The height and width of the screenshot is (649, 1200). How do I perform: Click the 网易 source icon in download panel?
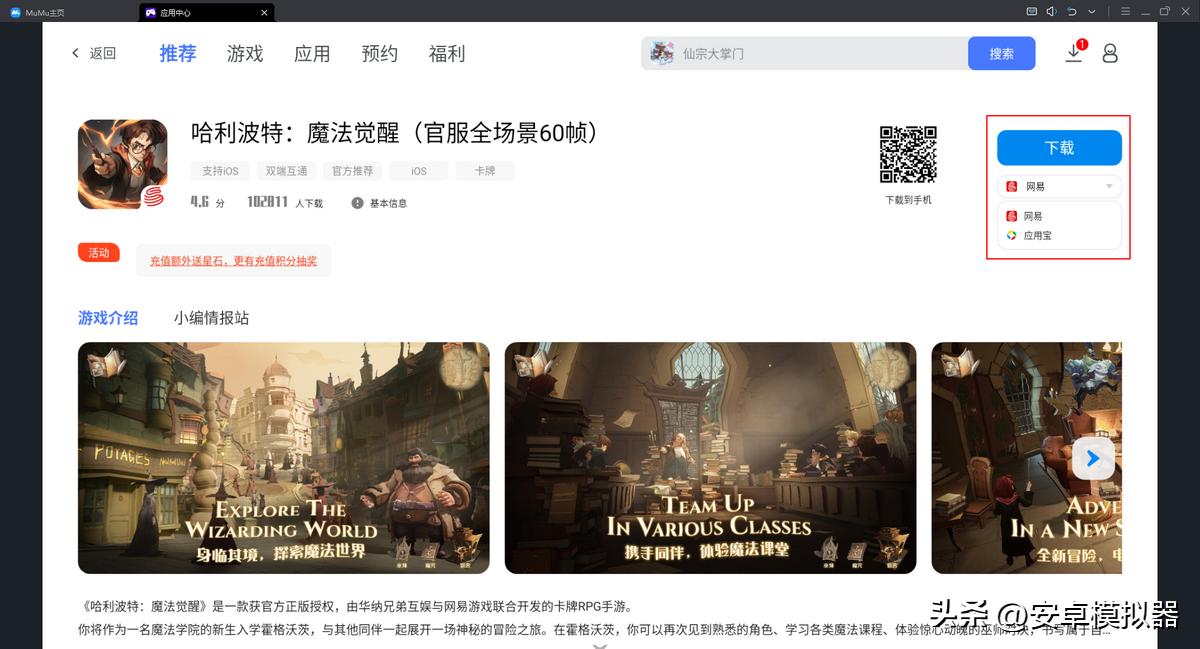click(x=1011, y=215)
